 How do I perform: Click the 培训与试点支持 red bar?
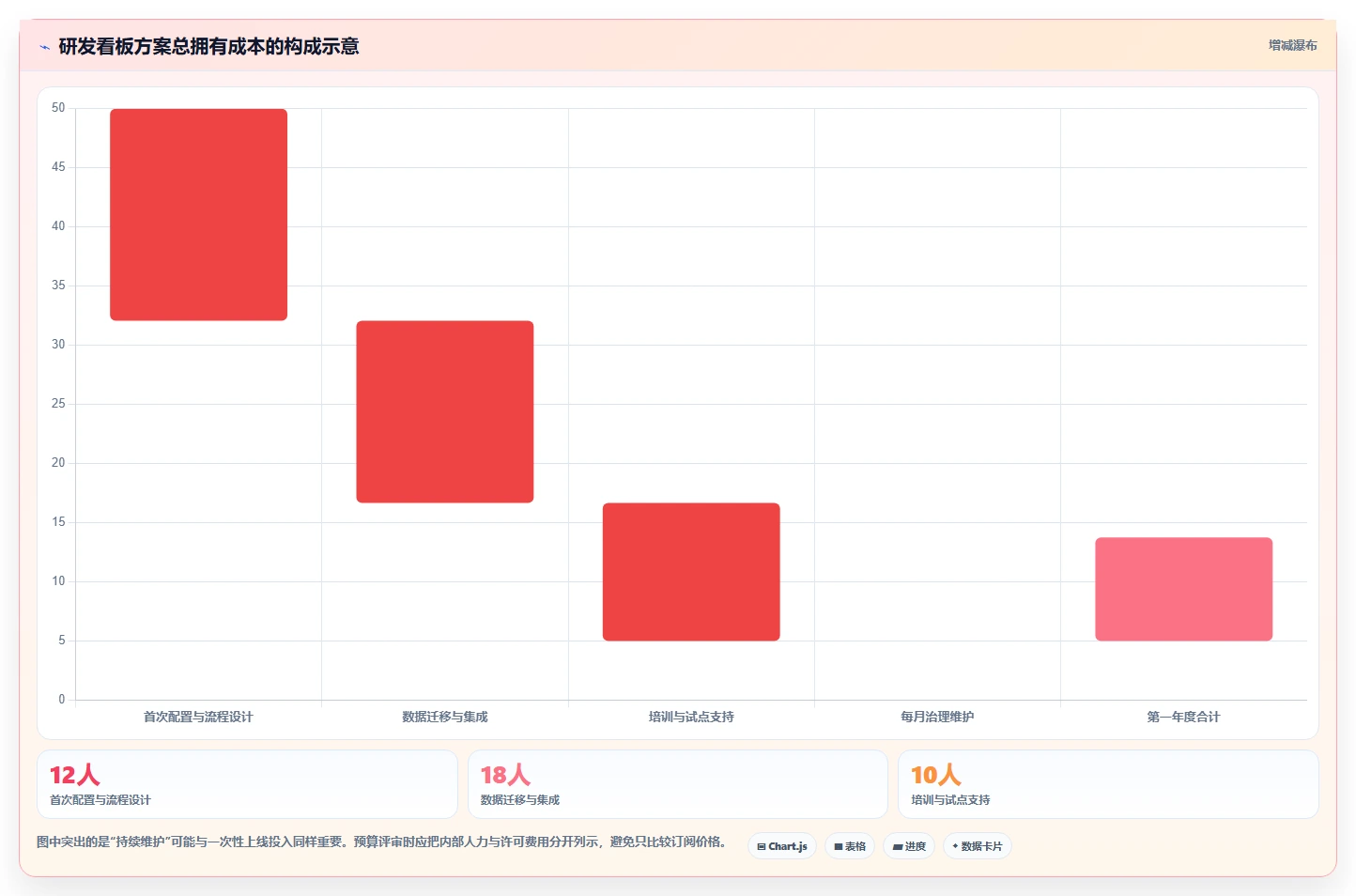click(691, 572)
